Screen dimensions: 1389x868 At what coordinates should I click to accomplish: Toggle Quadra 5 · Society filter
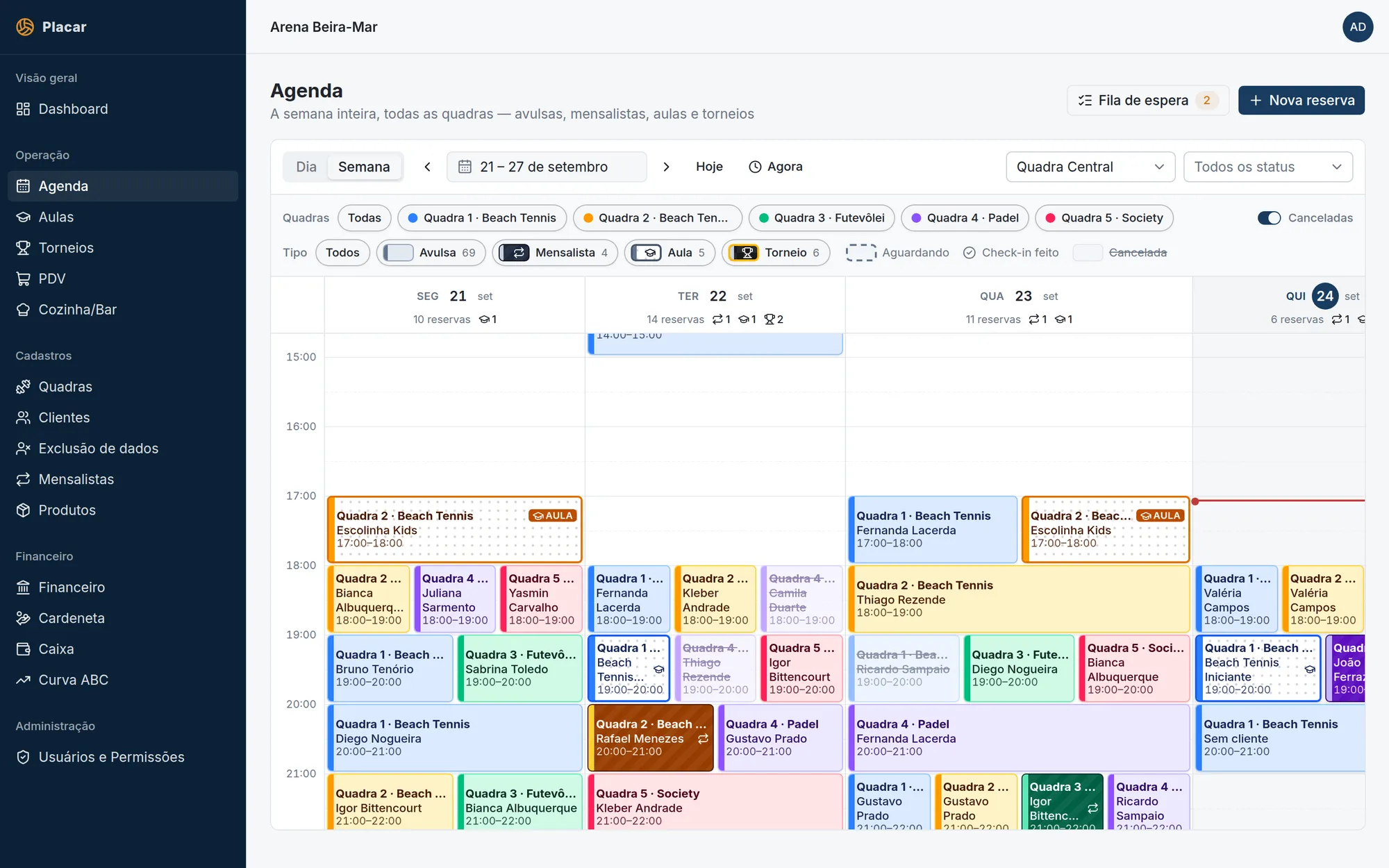1104,218
